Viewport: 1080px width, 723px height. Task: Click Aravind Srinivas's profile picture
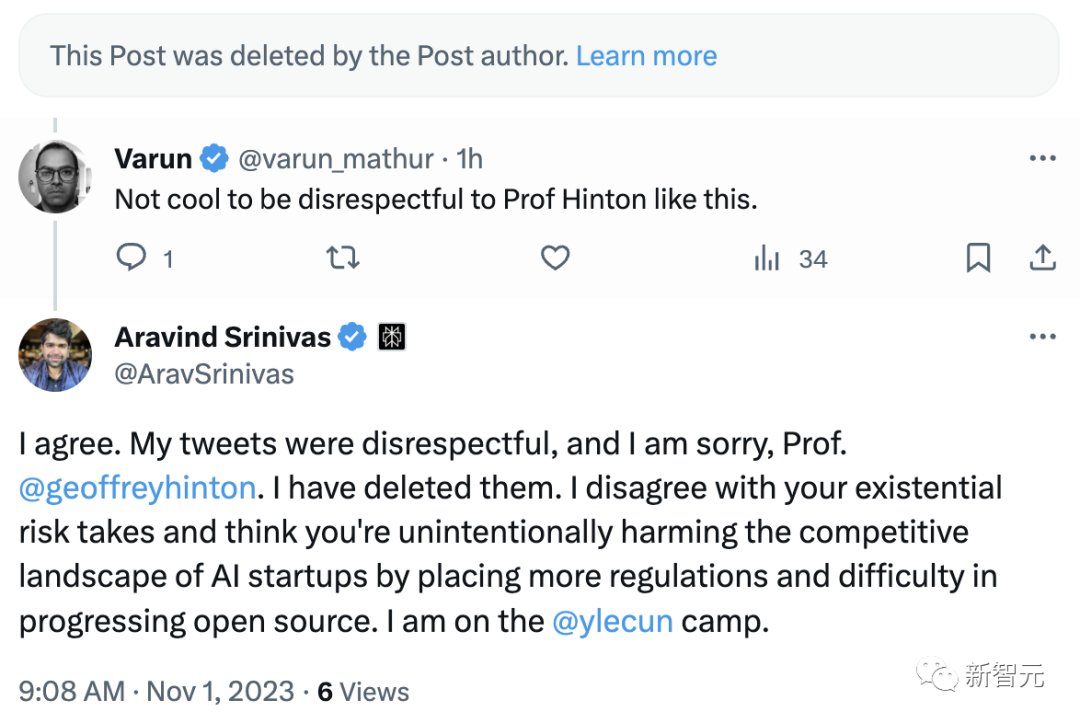pyautogui.click(x=55, y=355)
